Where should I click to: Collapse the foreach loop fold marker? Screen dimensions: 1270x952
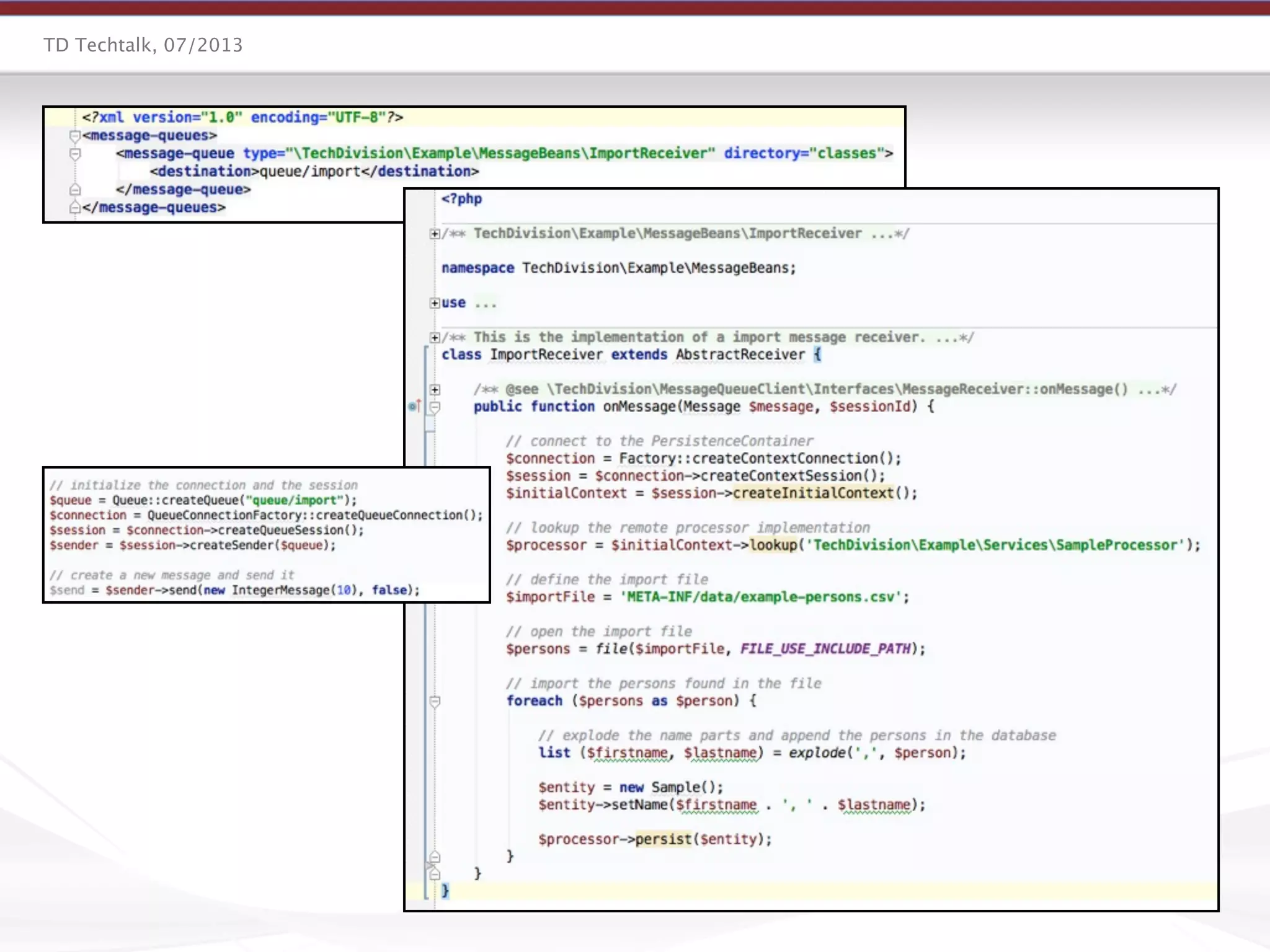pos(435,702)
